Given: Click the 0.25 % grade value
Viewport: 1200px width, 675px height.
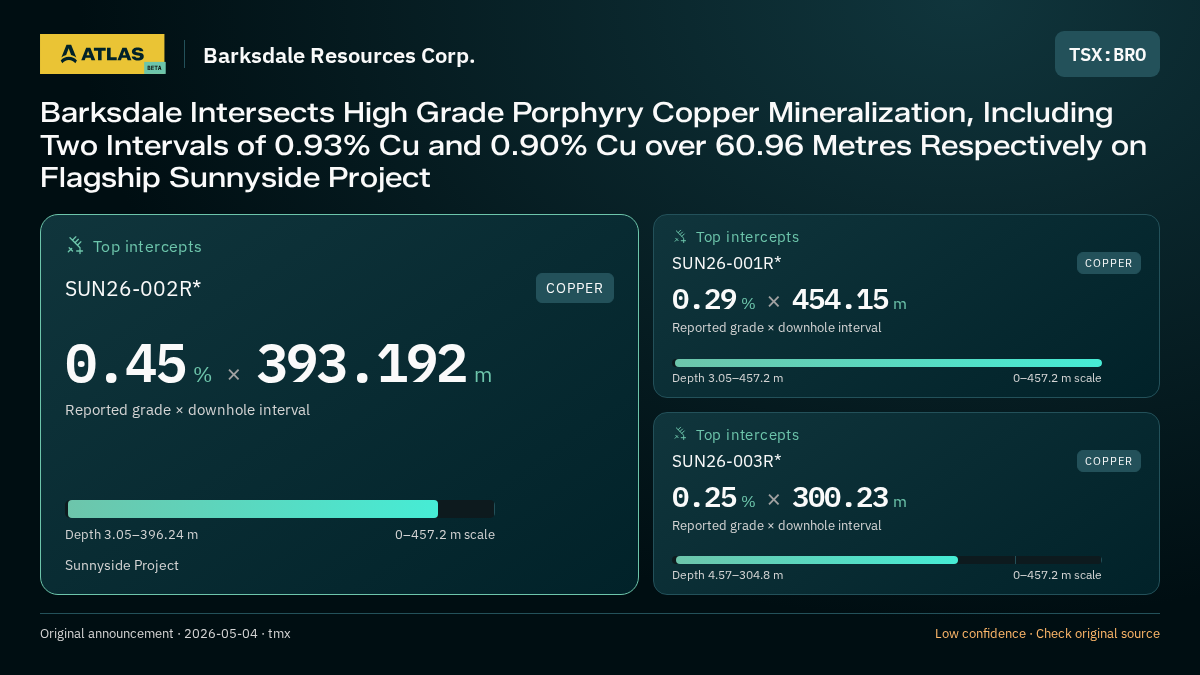Looking at the screenshot, I should pos(713,498).
